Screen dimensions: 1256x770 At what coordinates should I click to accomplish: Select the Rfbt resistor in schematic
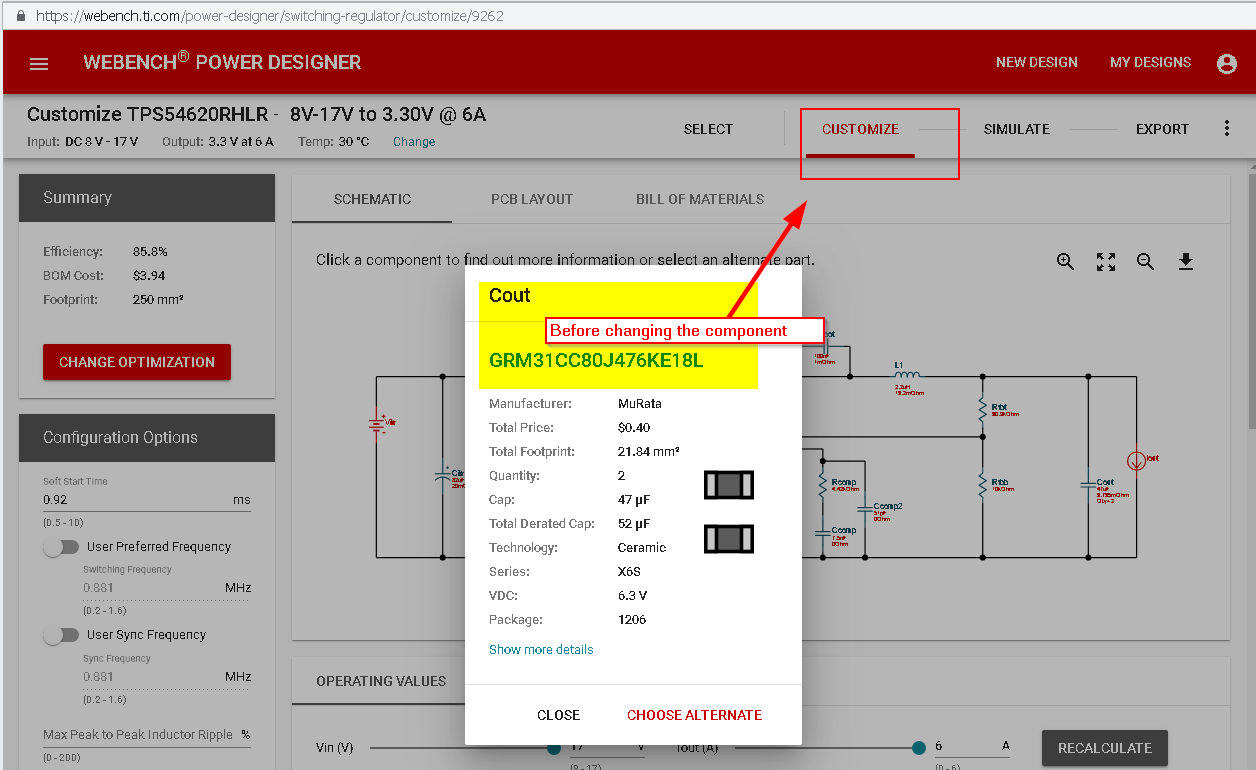[x=983, y=408]
